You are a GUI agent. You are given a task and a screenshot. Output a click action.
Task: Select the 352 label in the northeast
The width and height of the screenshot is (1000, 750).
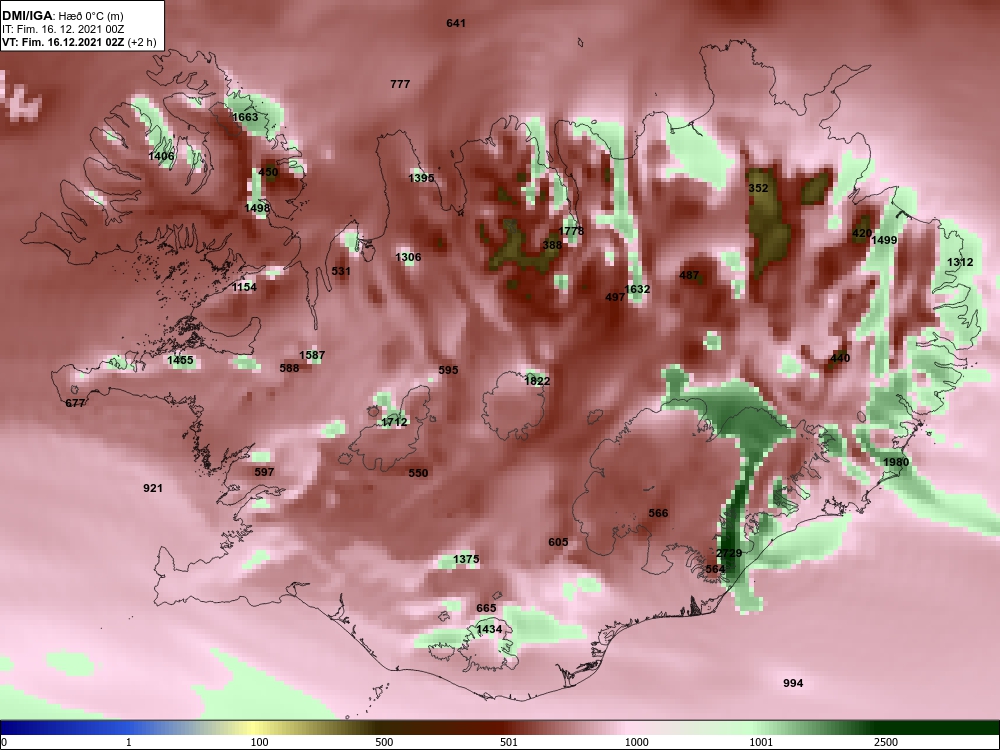758,188
